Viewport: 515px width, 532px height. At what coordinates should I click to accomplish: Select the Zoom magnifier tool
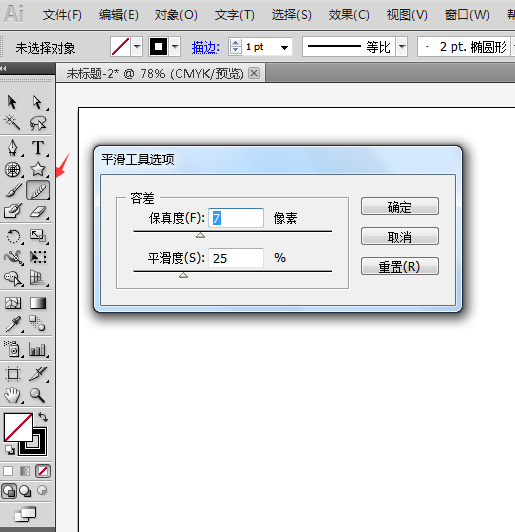click(37, 395)
